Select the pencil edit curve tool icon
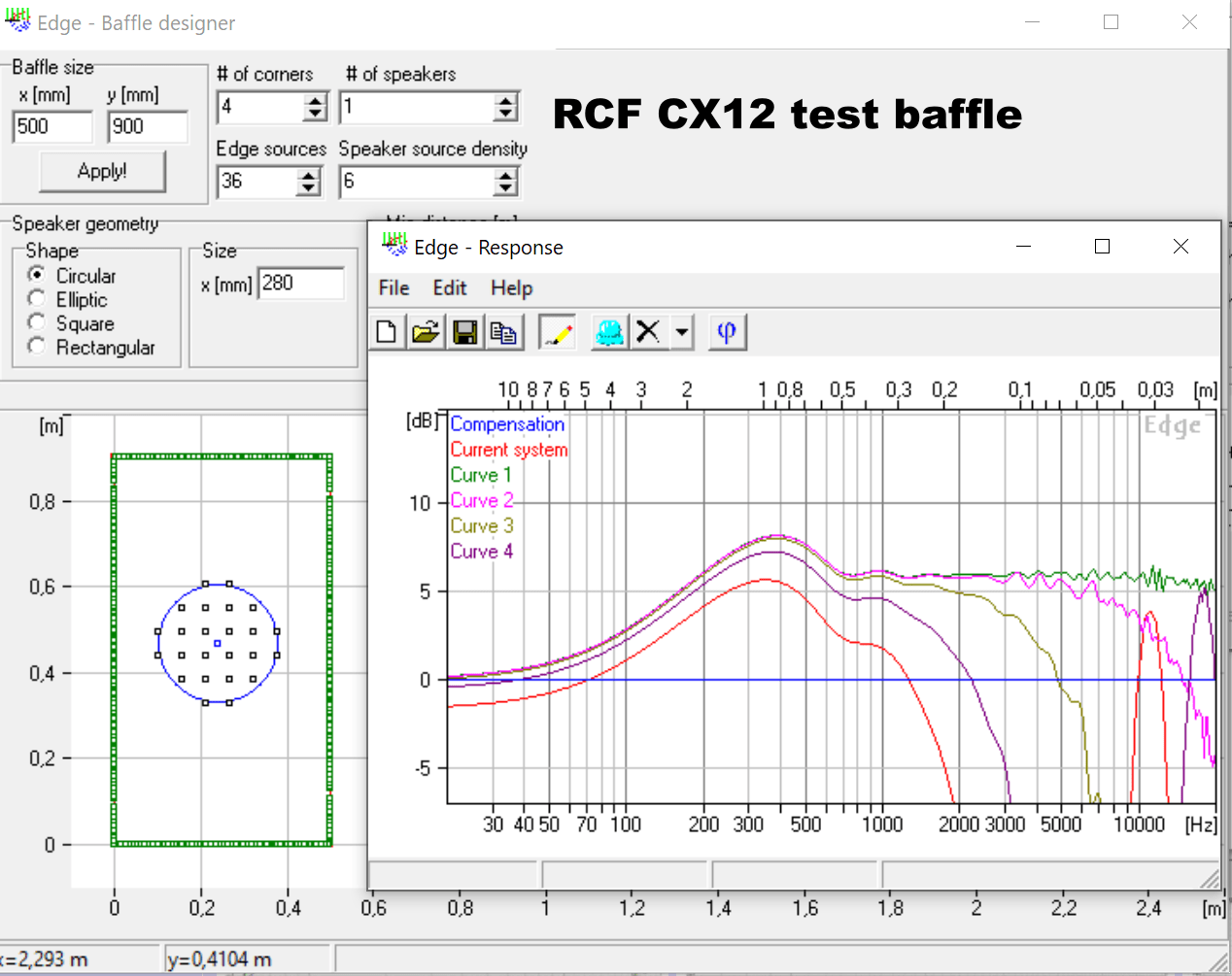 click(558, 332)
